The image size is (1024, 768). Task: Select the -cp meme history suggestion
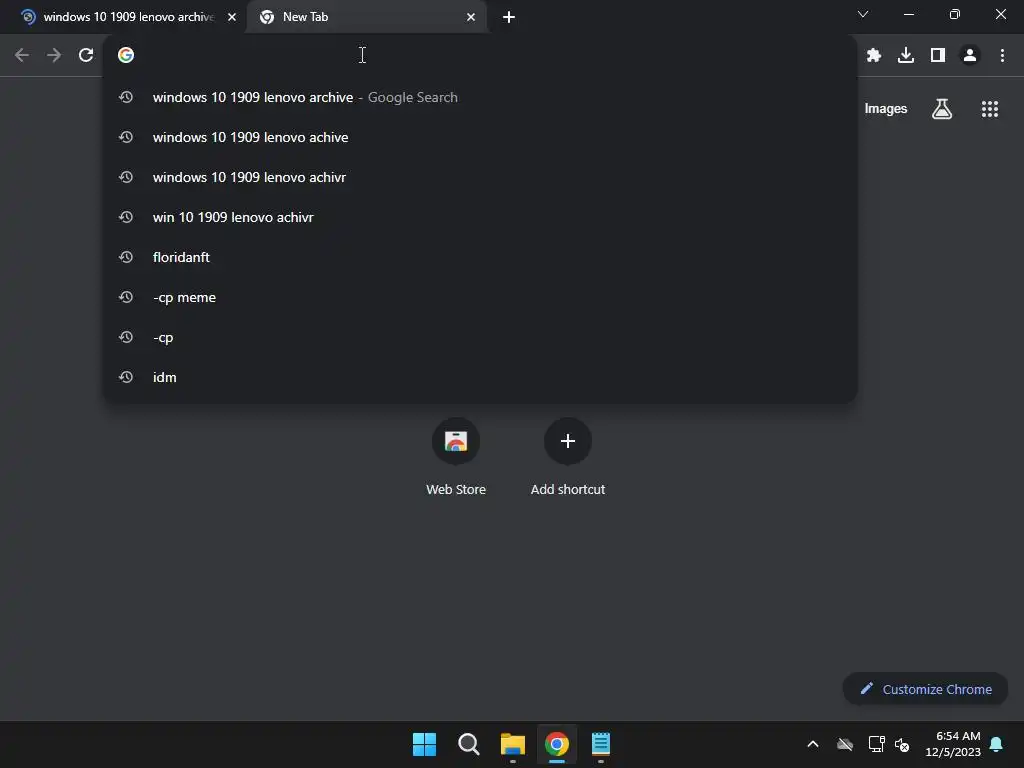pos(480,297)
